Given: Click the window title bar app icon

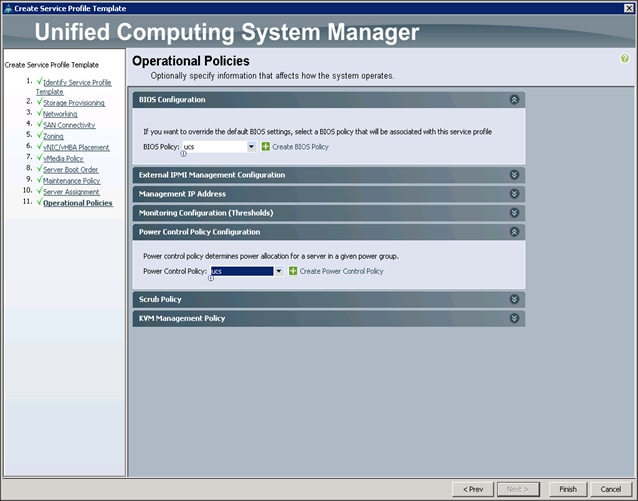Looking at the screenshot, I should pyautogui.click(x=7, y=9).
